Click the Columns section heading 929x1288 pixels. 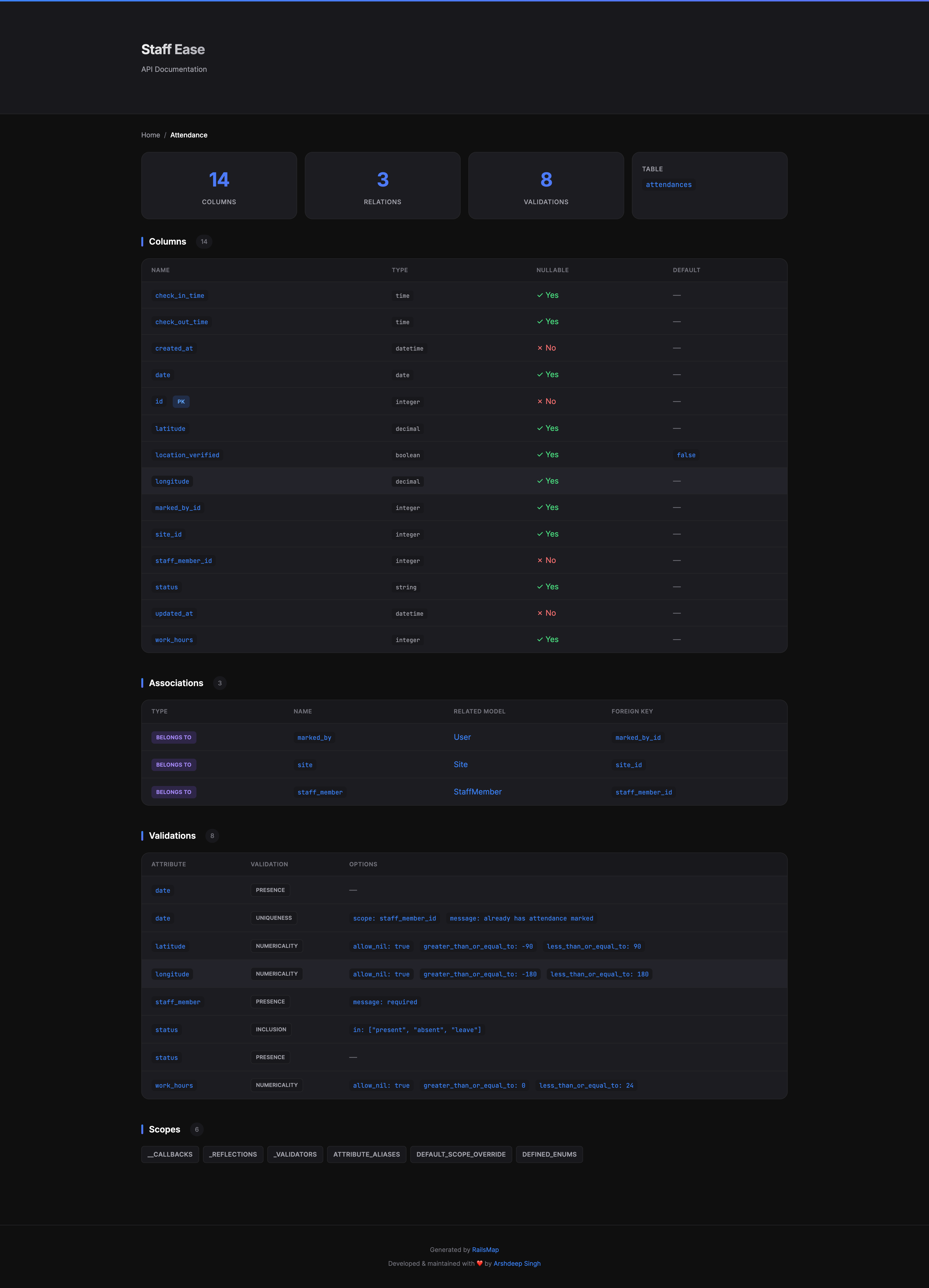(167, 241)
